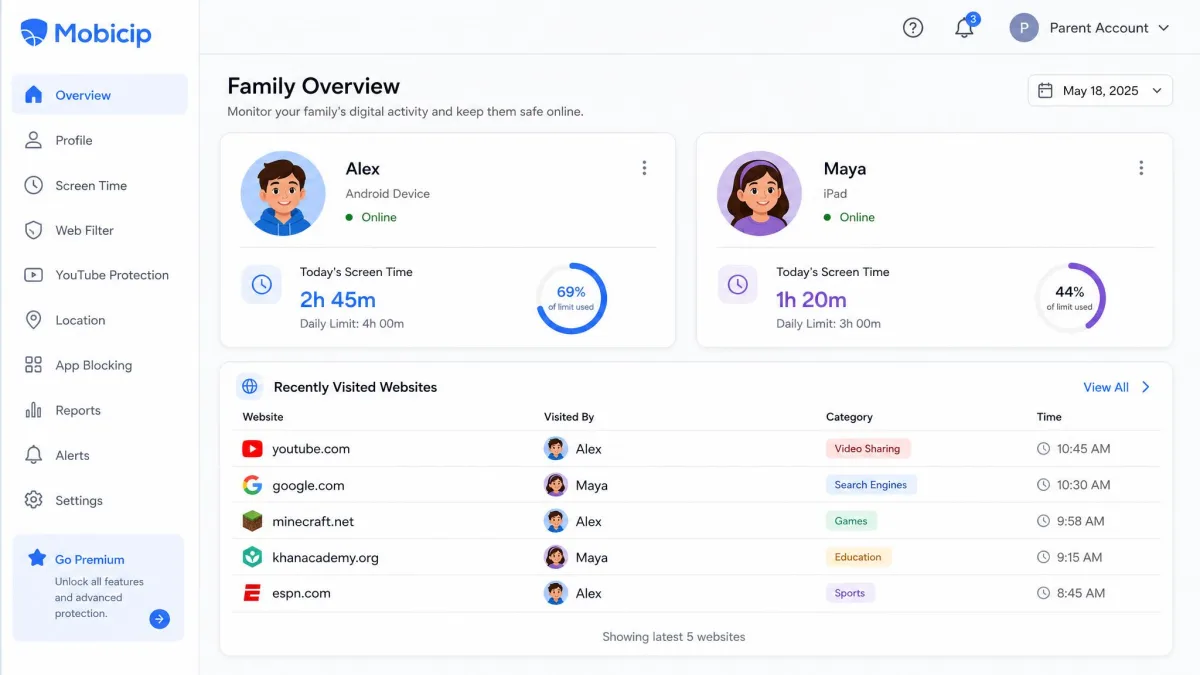1200x675 pixels.
Task: Click the Time column header
Action: click(1049, 417)
